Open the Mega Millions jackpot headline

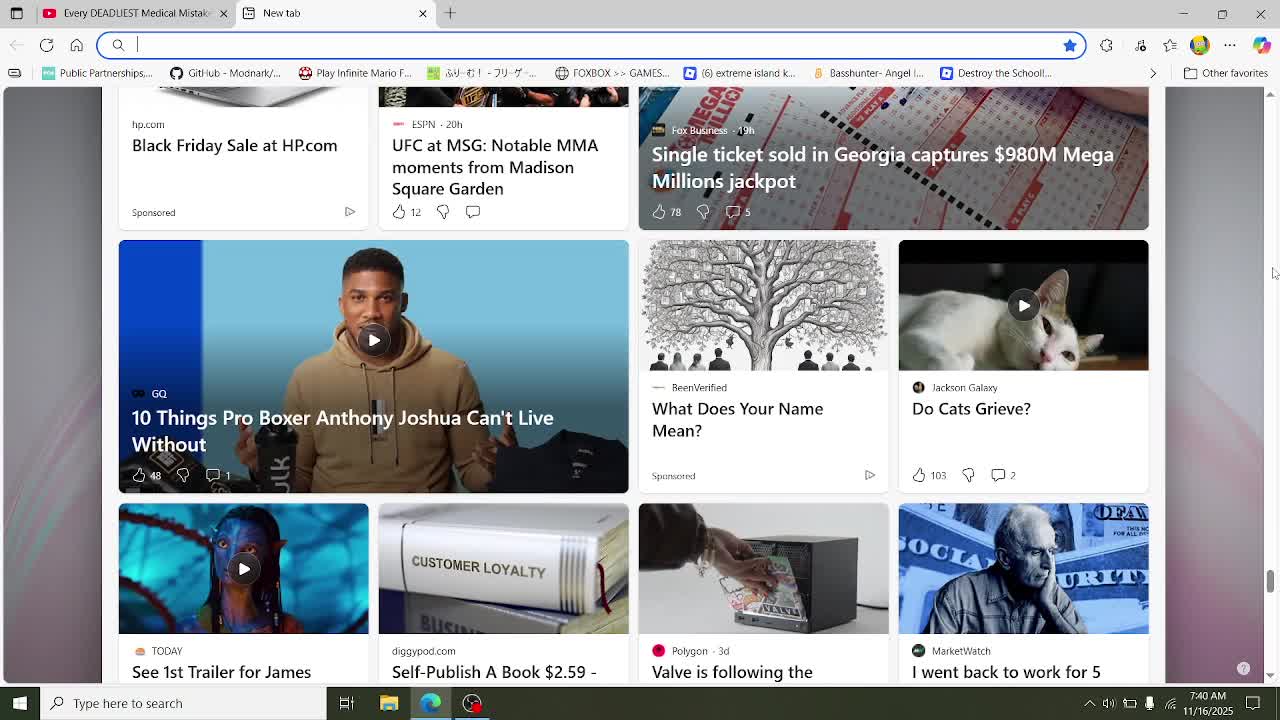[x=882, y=167]
